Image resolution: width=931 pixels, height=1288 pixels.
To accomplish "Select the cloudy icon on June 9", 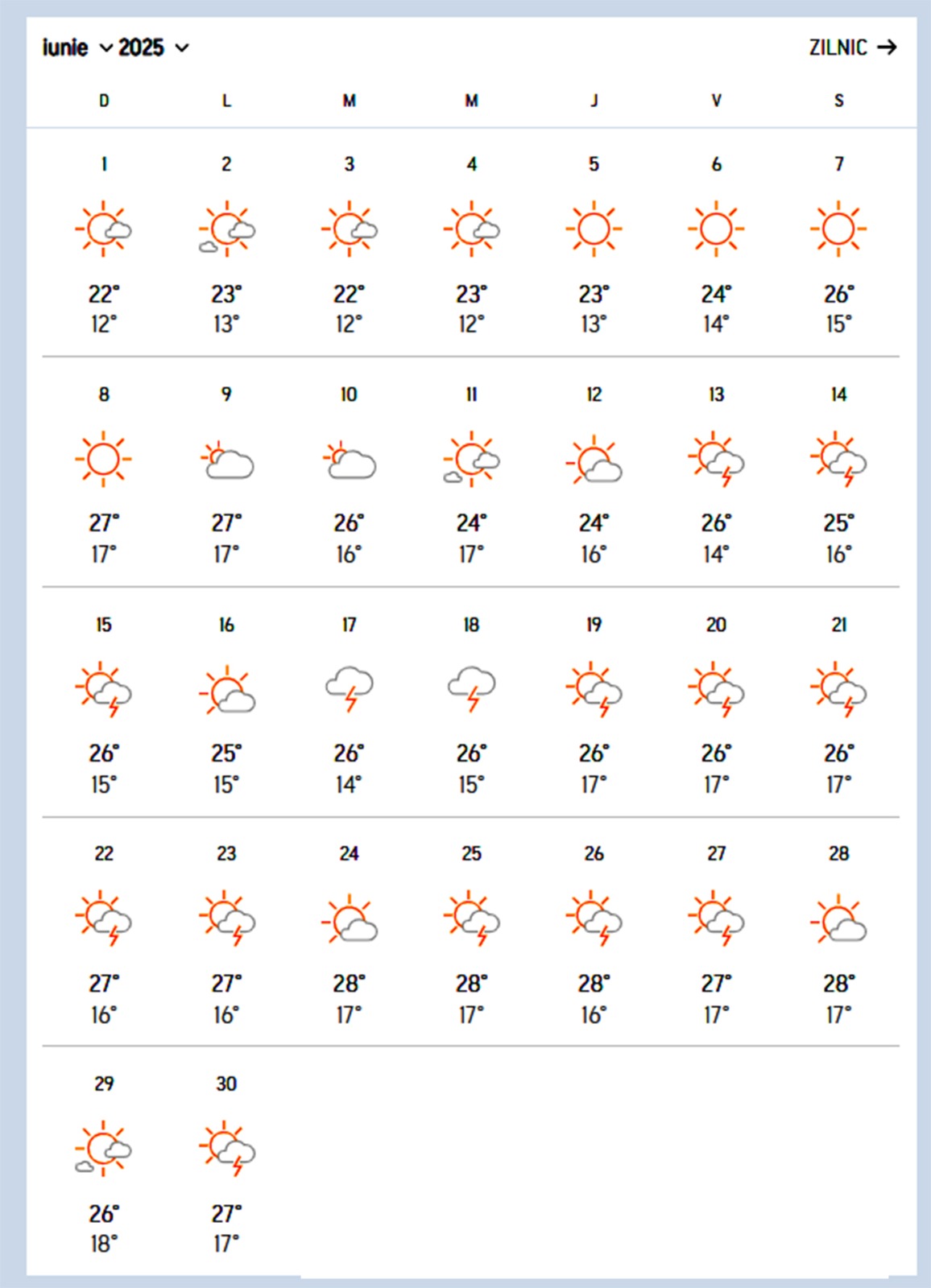I will tap(227, 461).
